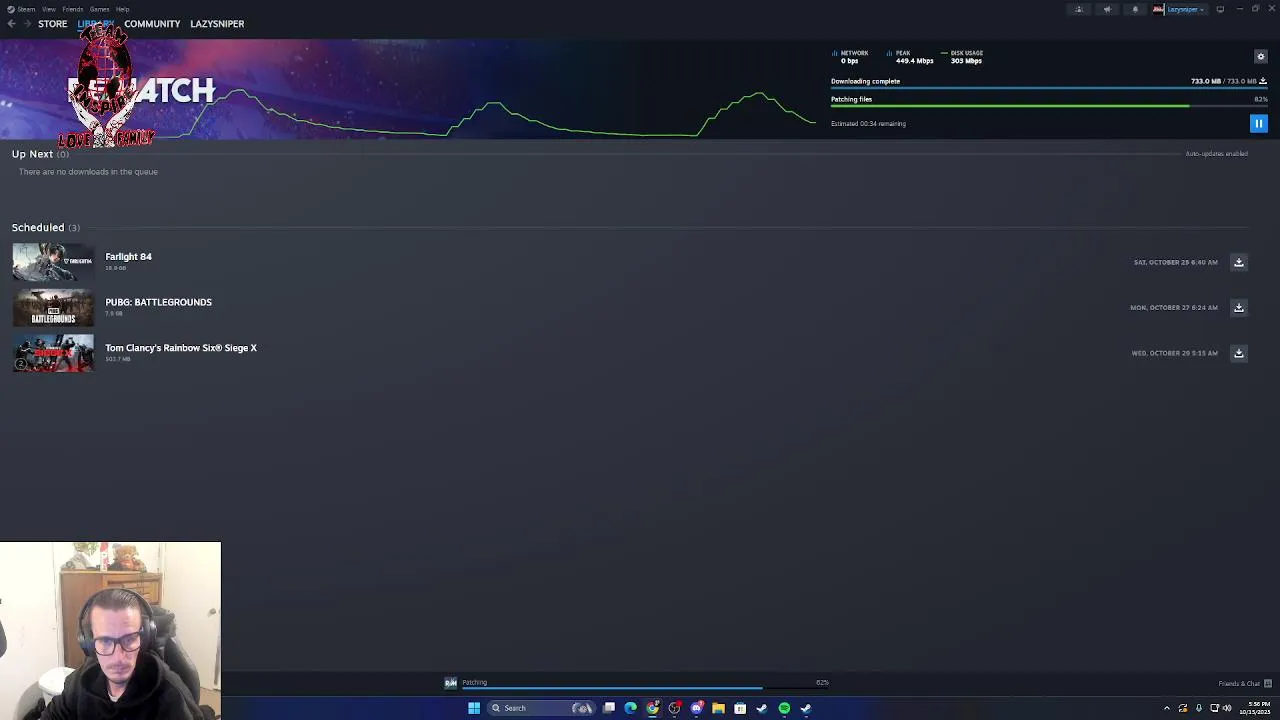Click the Up Next (0) section header

point(40,154)
